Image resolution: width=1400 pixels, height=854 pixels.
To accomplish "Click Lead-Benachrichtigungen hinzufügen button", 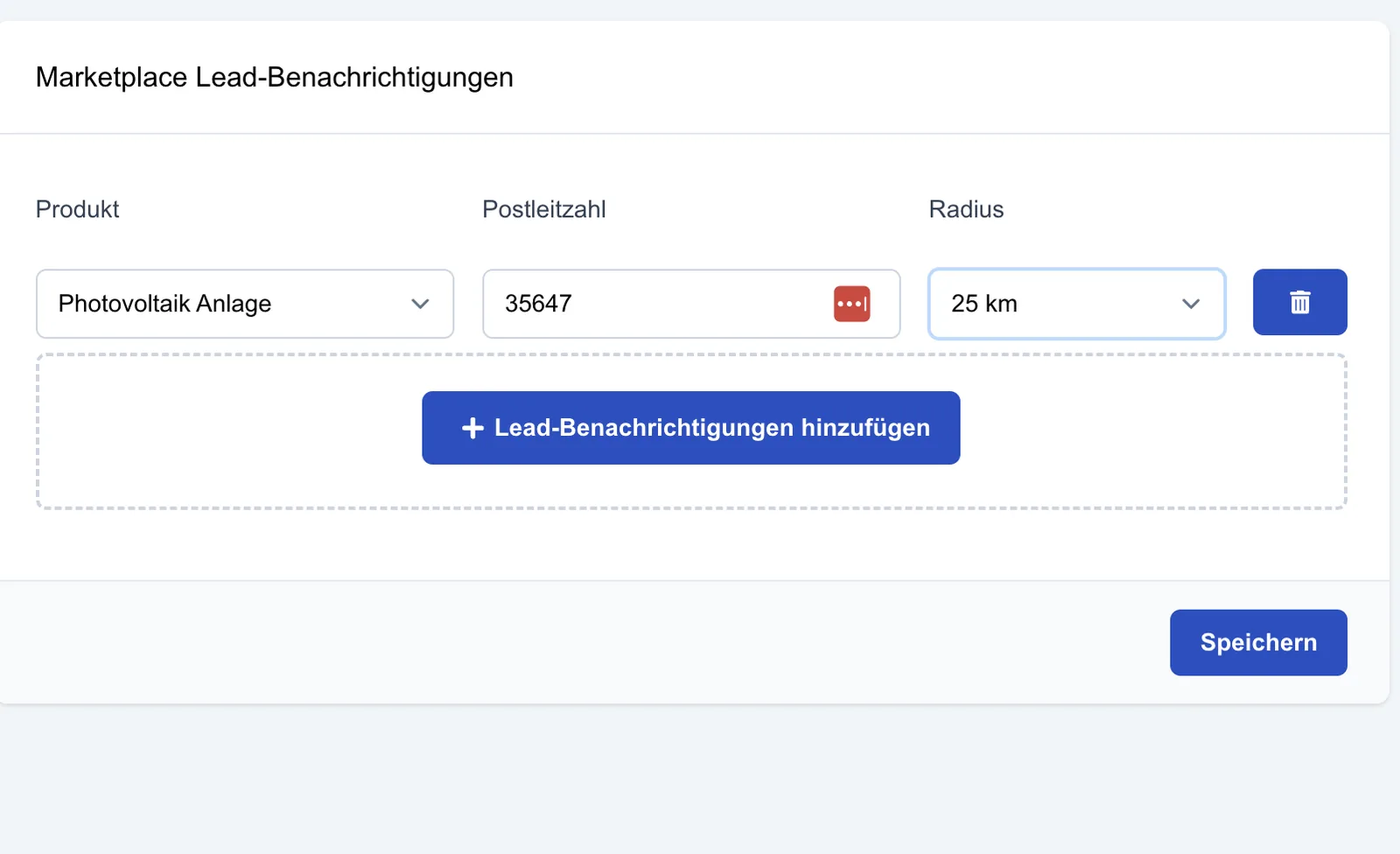I will (691, 428).
